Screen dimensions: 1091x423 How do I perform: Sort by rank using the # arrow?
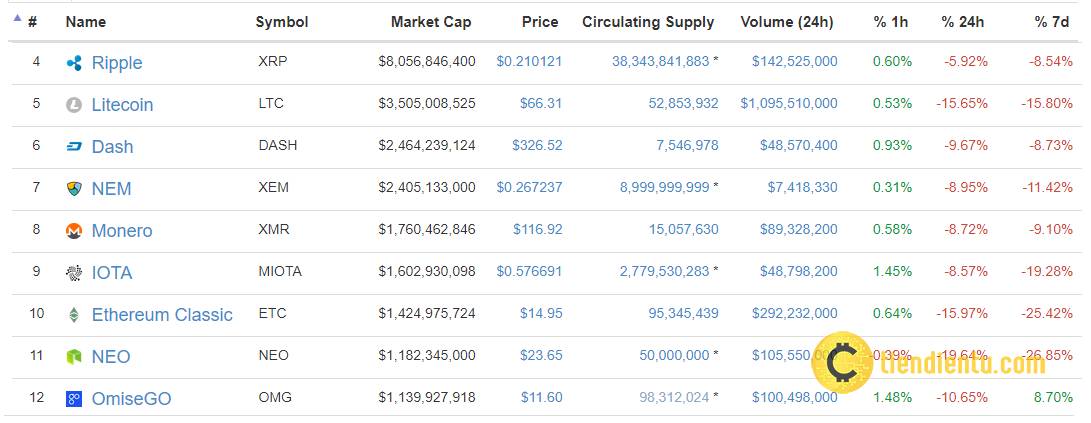pyautogui.click(x=17, y=18)
